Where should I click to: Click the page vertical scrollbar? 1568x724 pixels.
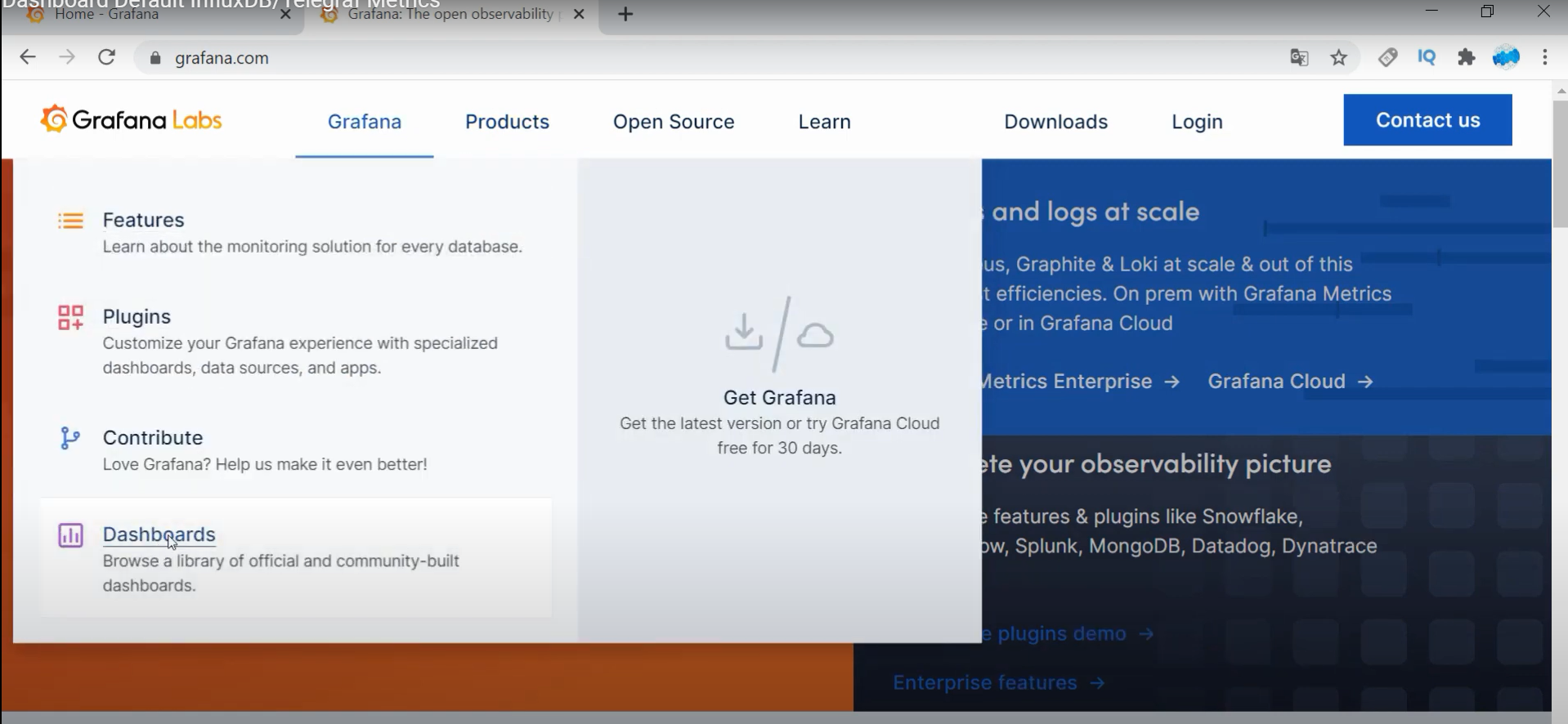pyautogui.click(x=1560, y=163)
